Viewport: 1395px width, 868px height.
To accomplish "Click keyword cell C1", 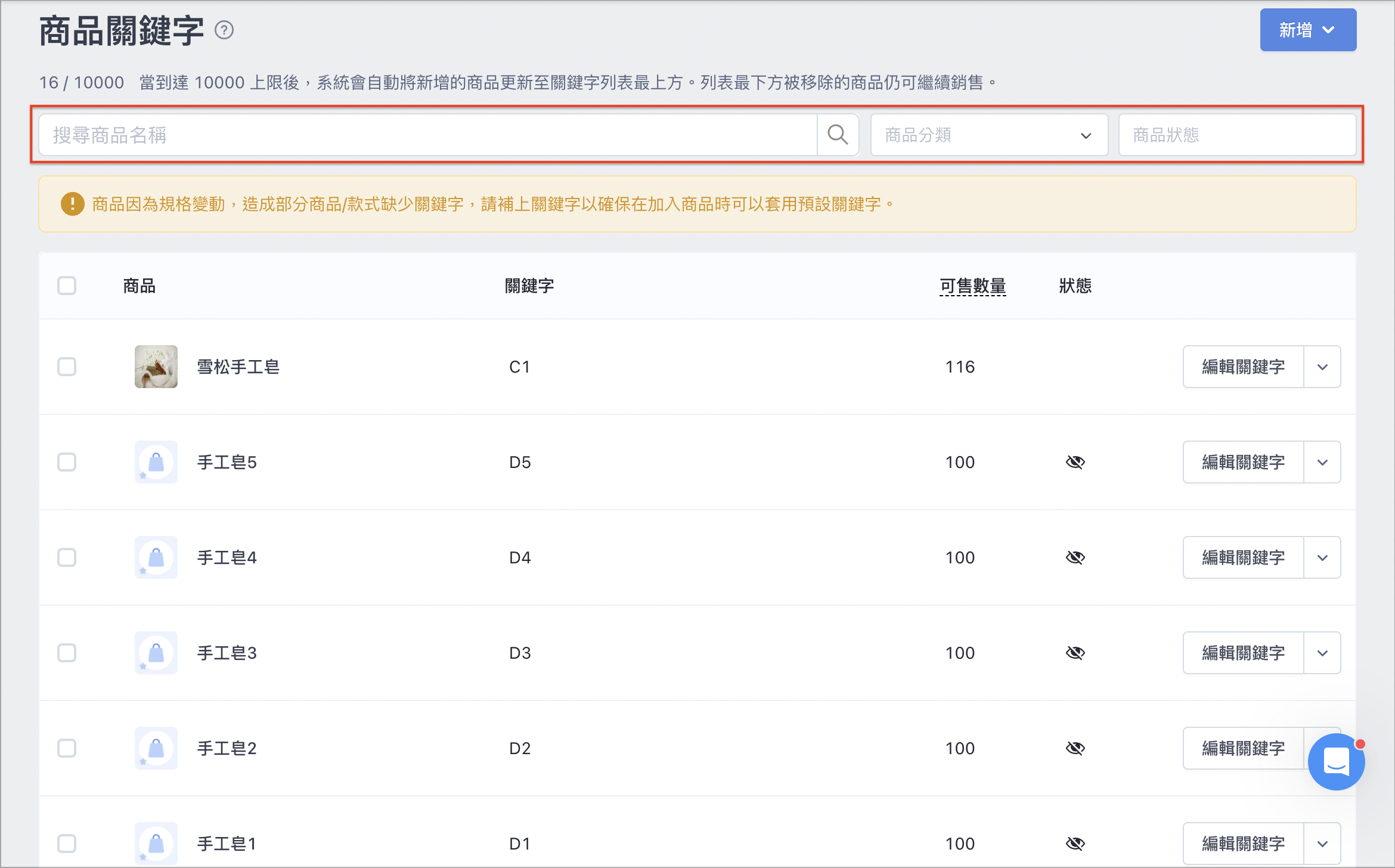I will click(519, 367).
